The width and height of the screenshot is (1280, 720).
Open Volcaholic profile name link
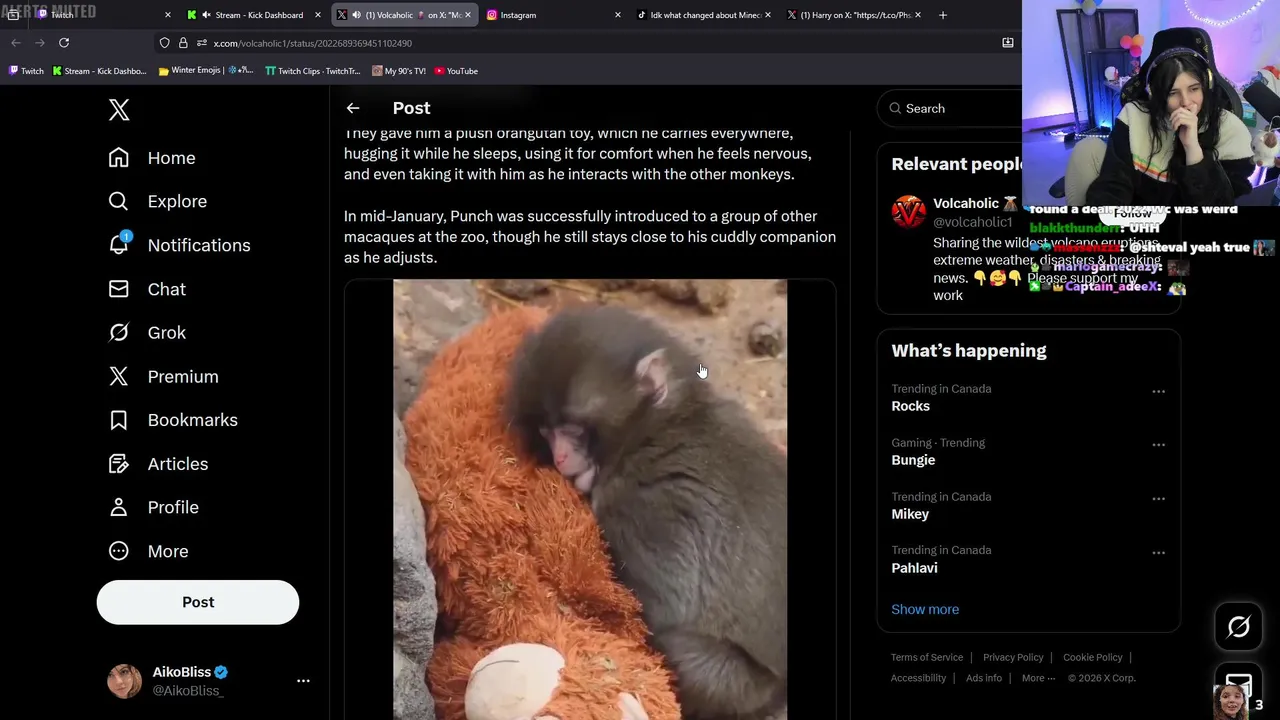tap(966, 203)
